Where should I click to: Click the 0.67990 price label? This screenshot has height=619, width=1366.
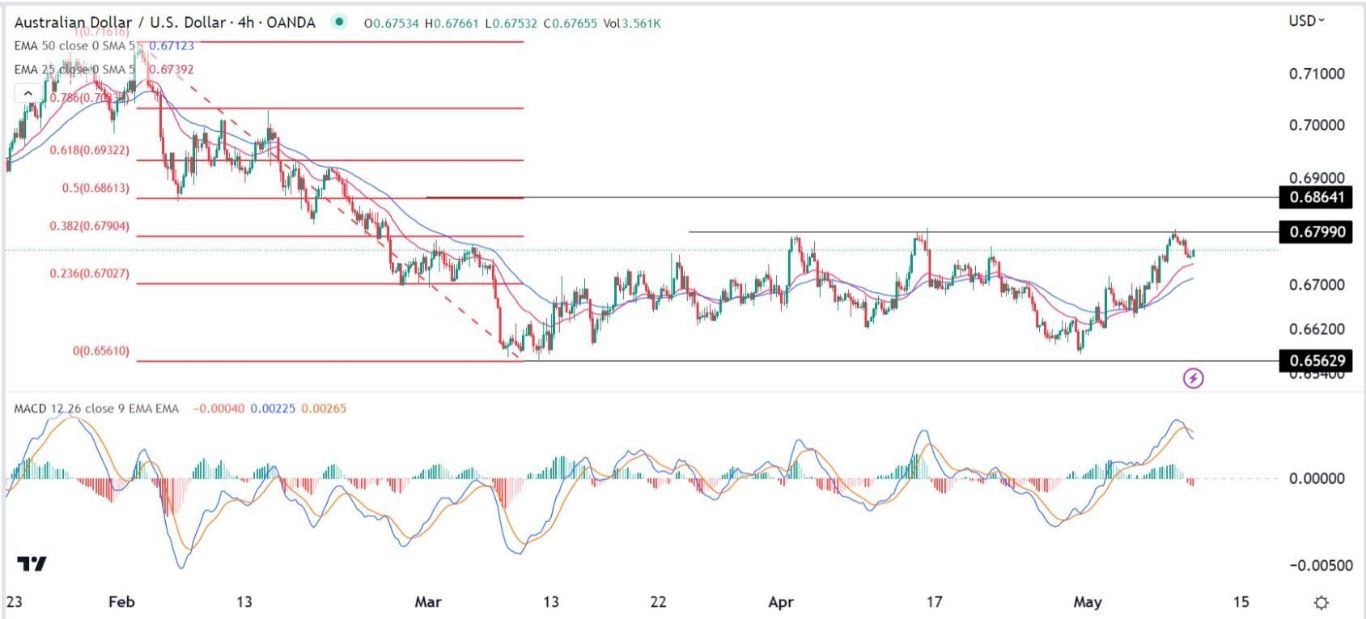click(x=1316, y=232)
